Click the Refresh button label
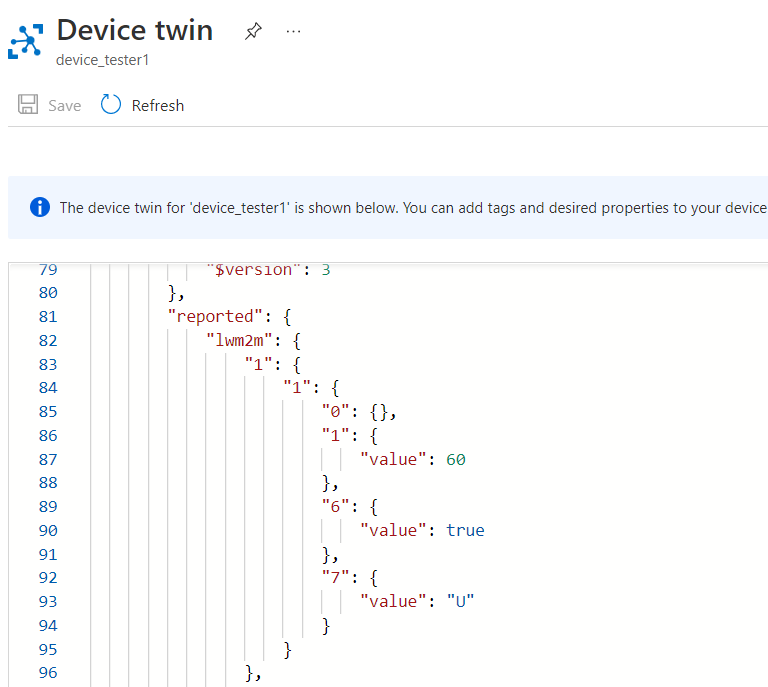The width and height of the screenshot is (768, 687). coord(158,106)
